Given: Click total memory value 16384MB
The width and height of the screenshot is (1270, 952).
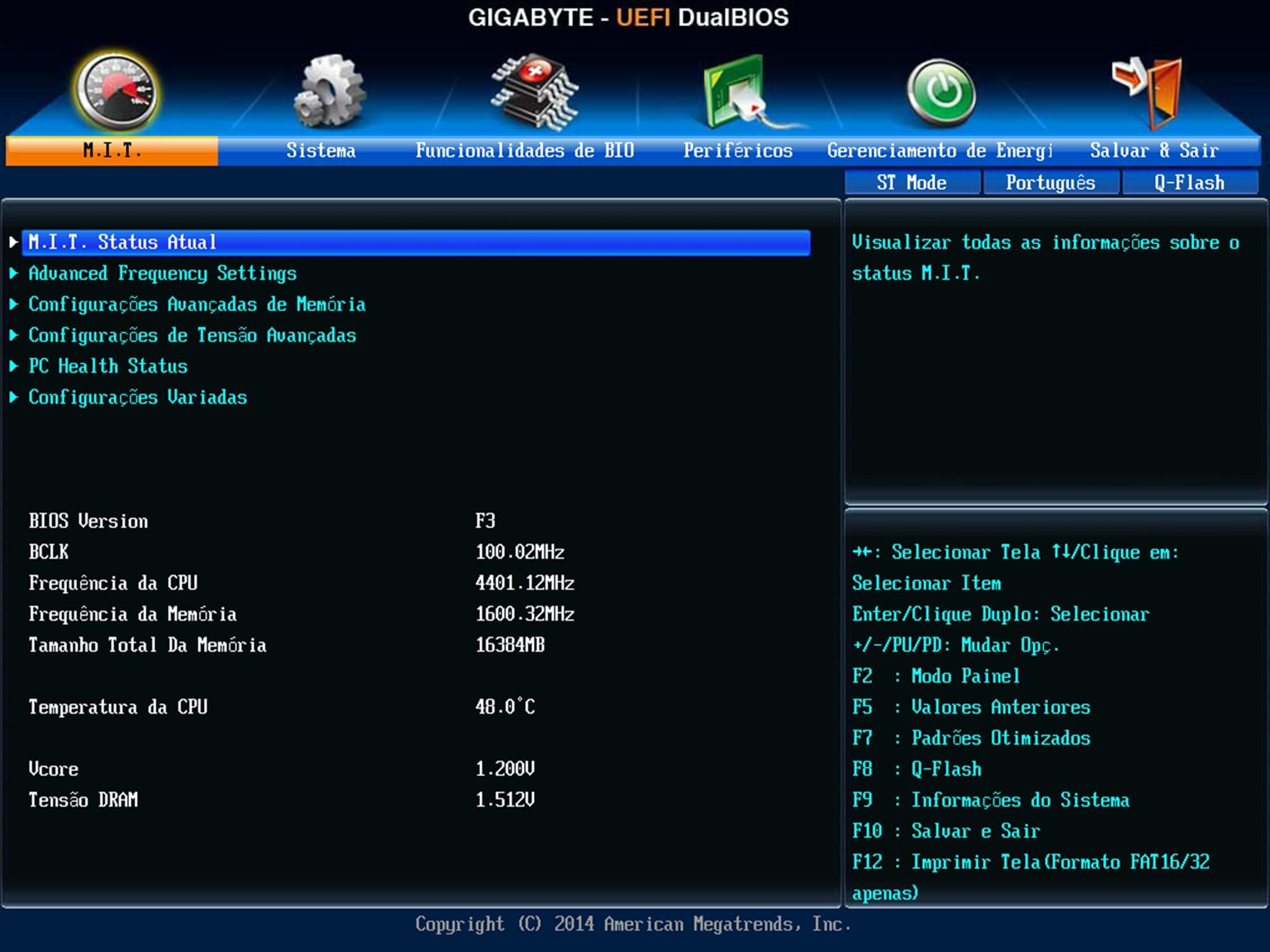Looking at the screenshot, I should coord(510,645).
